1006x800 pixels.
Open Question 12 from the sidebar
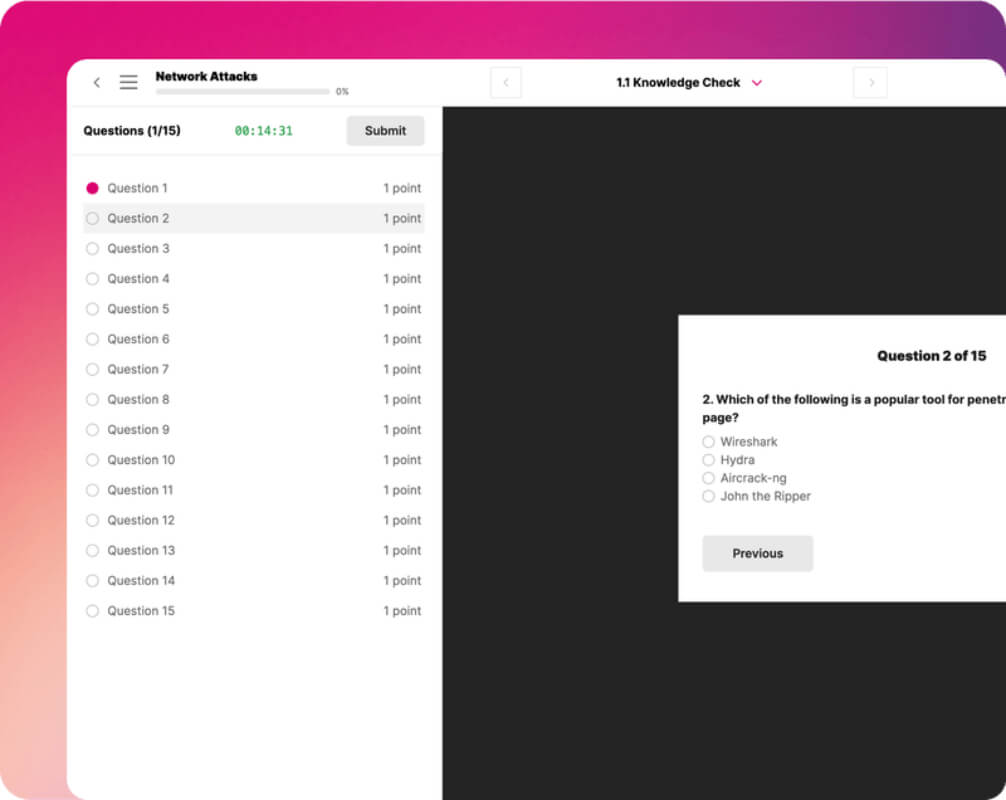[x=253, y=520]
